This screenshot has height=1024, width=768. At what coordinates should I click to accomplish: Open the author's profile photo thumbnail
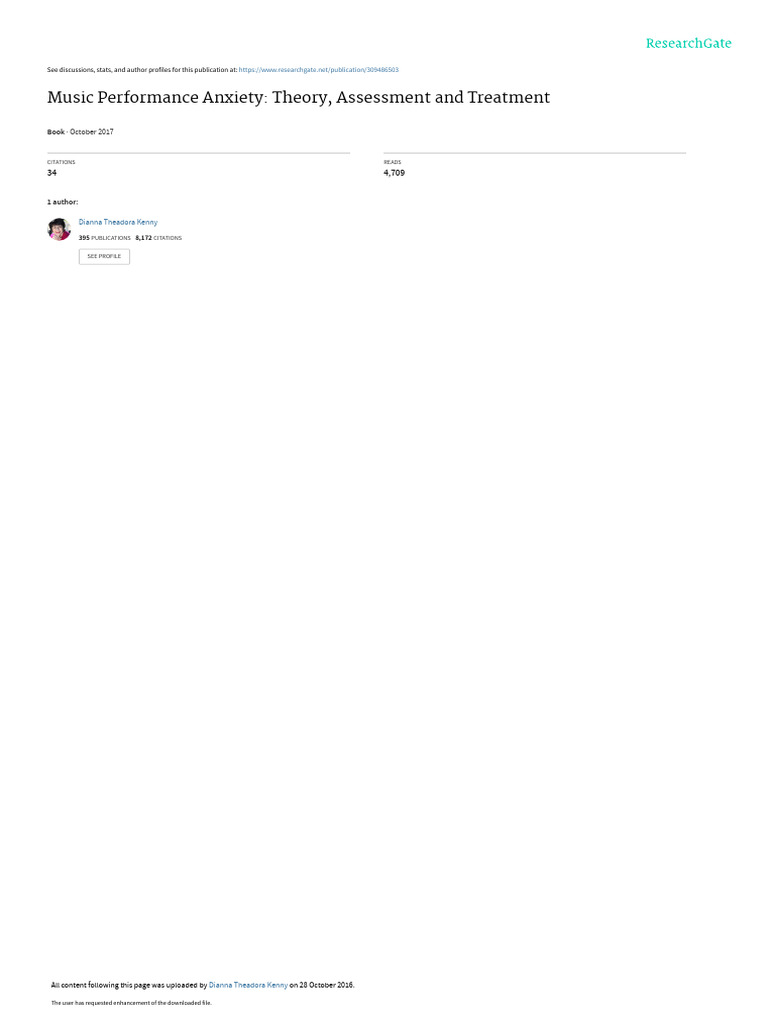click(x=59, y=229)
